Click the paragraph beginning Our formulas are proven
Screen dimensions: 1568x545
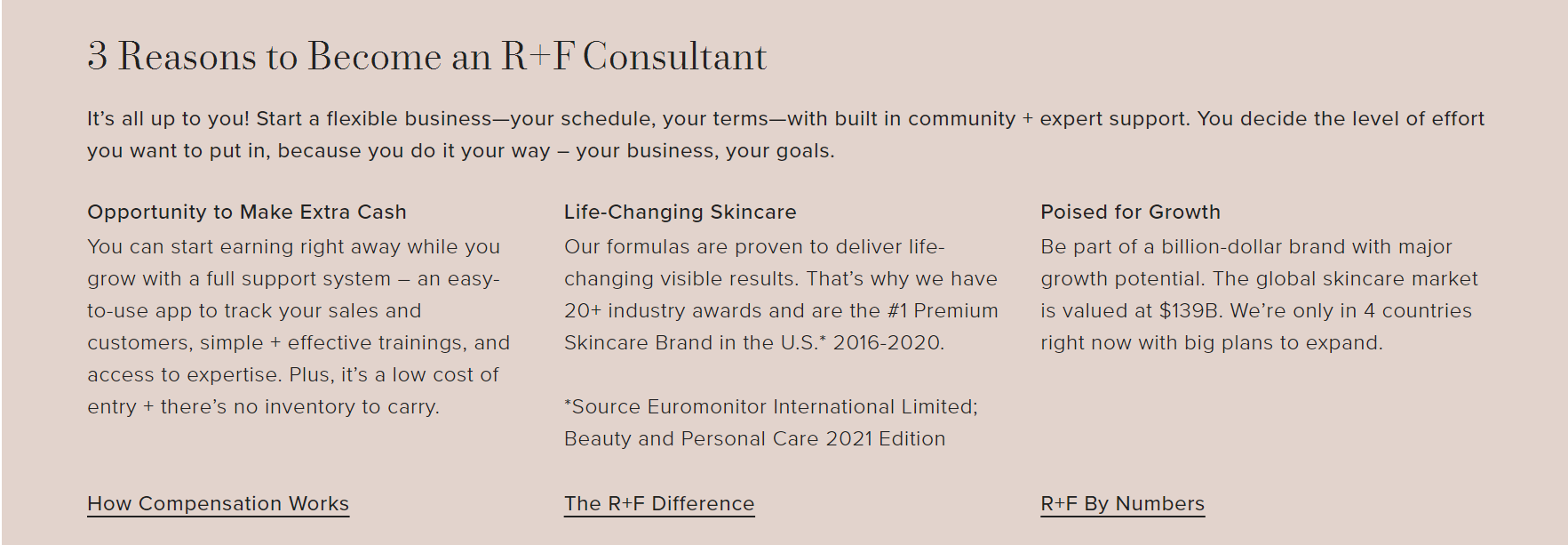pos(781,294)
